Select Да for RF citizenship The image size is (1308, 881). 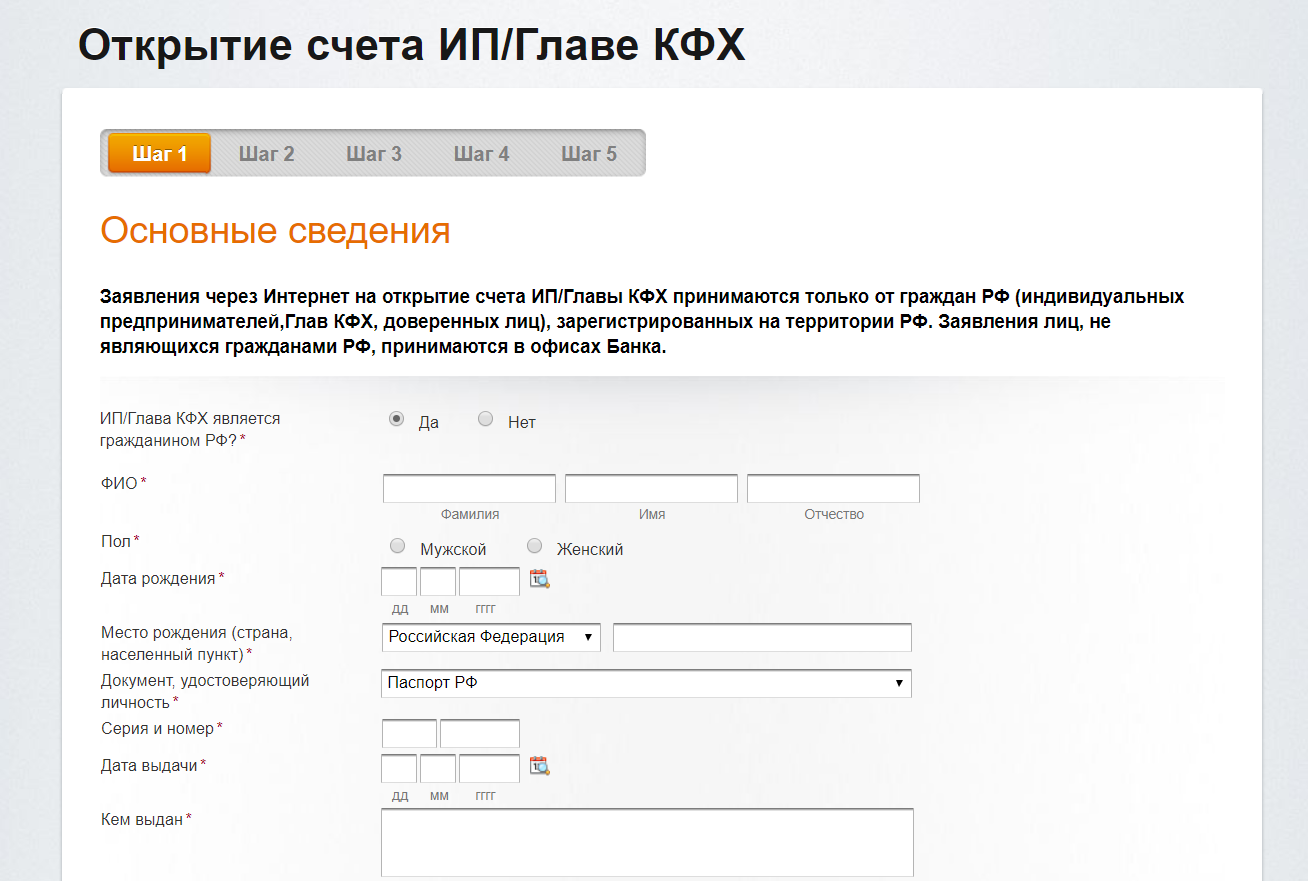397,419
